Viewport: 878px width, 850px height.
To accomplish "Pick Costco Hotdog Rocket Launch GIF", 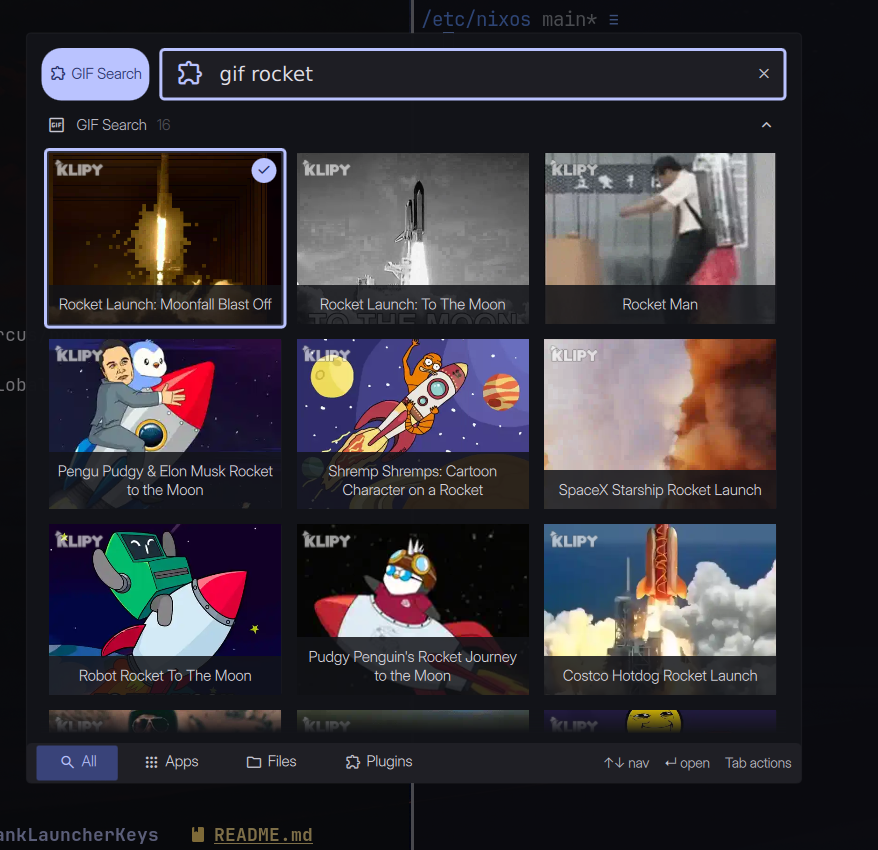I will point(660,609).
